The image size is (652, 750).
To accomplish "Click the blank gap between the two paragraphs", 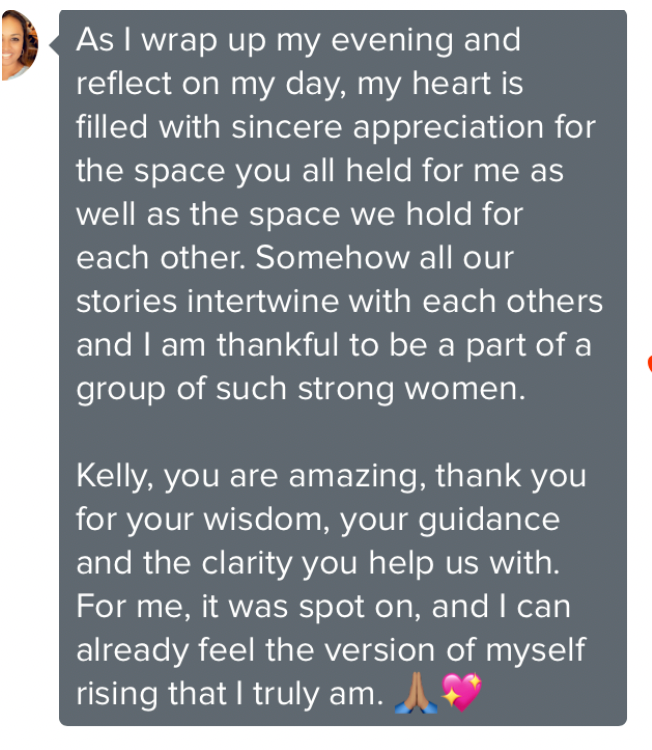I will 342,432.
